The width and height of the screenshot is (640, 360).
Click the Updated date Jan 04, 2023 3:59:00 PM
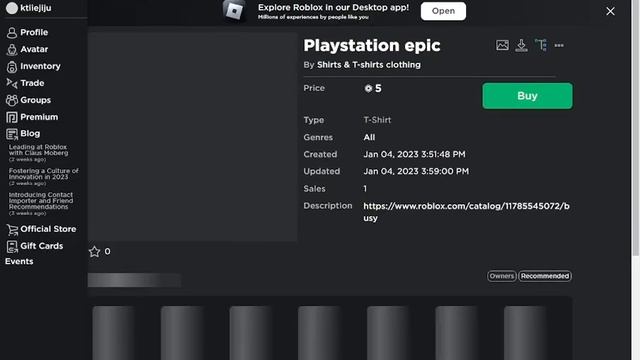click(416, 171)
